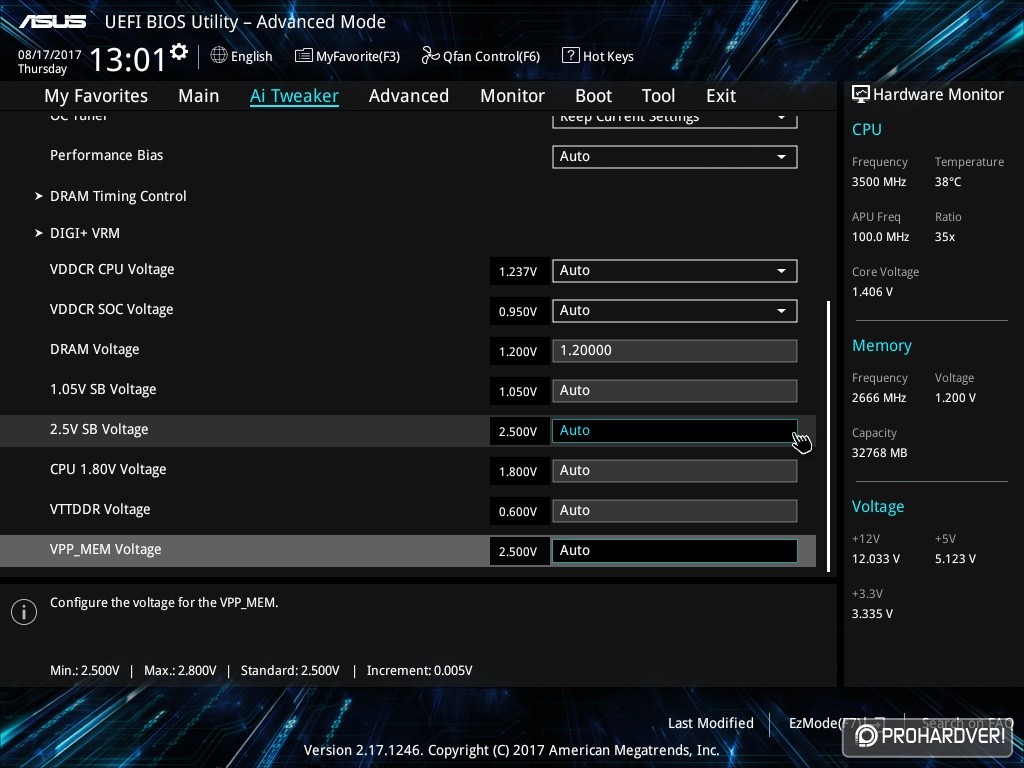Open the Monitor tab

point(513,96)
